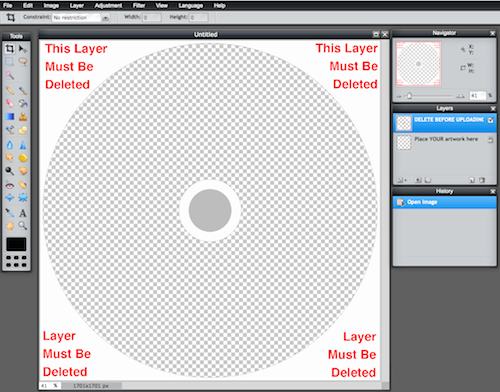The width and height of the screenshot is (500, 392).
Task: Select the Gradient tool
Action: coord(10,116)
